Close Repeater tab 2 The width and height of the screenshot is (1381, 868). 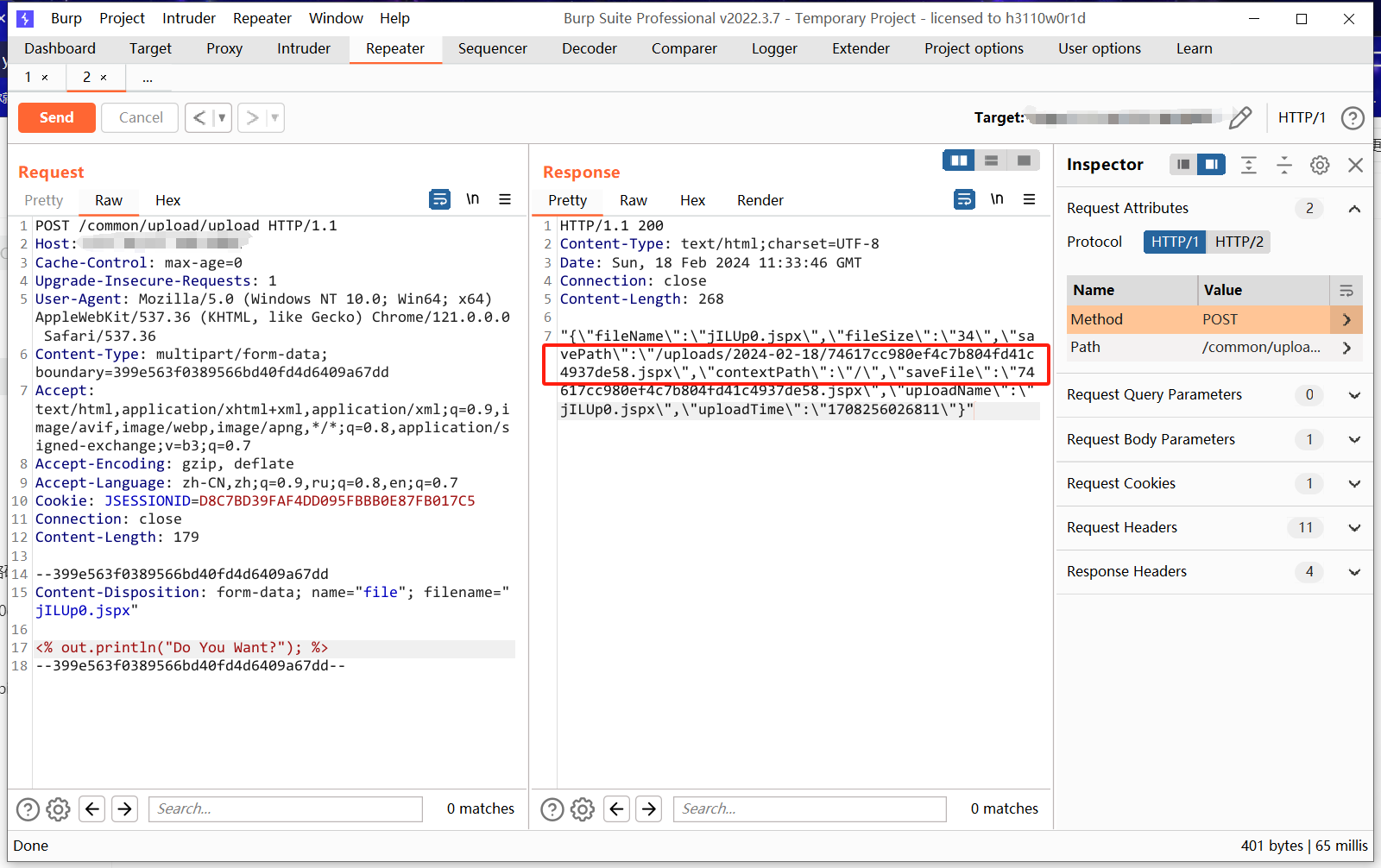click(104, 78)
